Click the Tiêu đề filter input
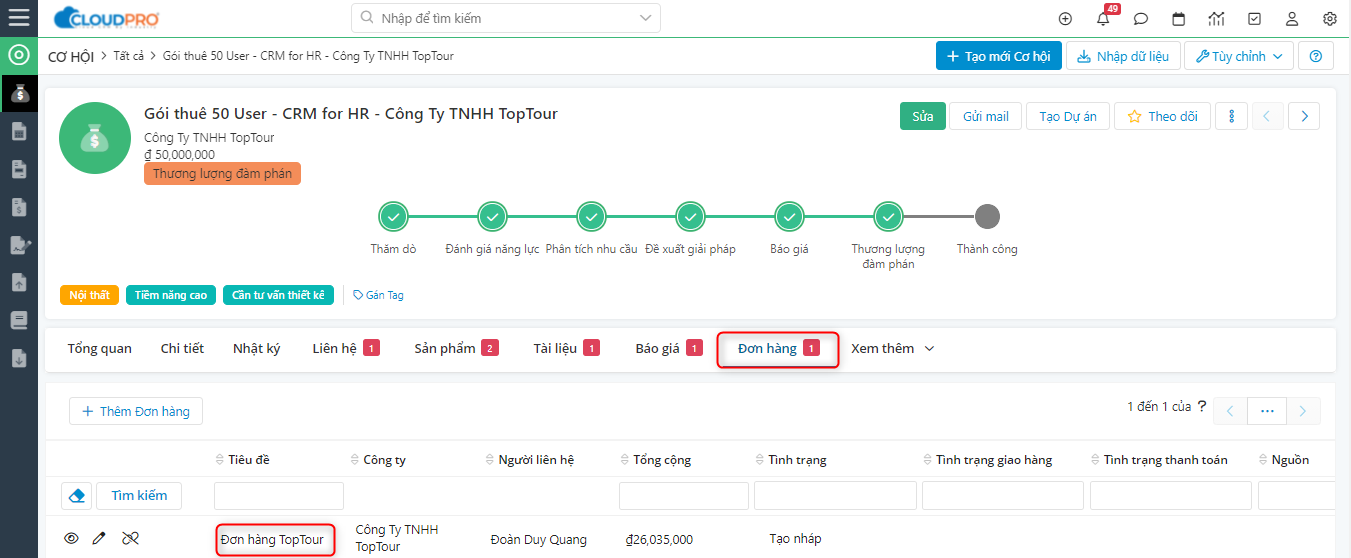 coord(279,495)
